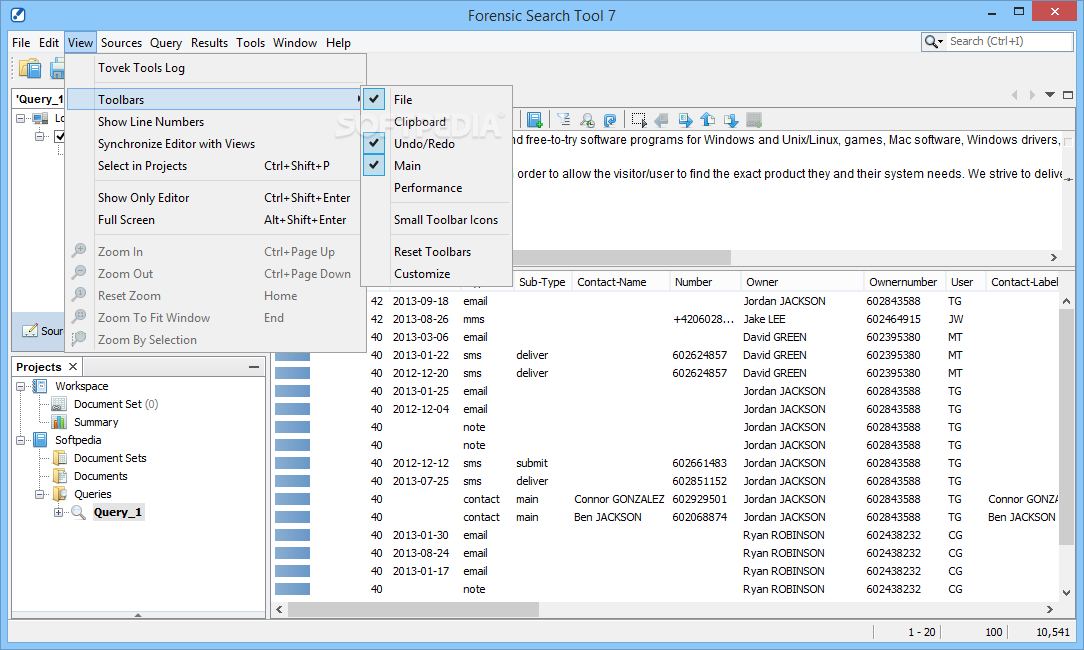Open the File menu
The image size is (1084, 650).
(x=21, y=43)
